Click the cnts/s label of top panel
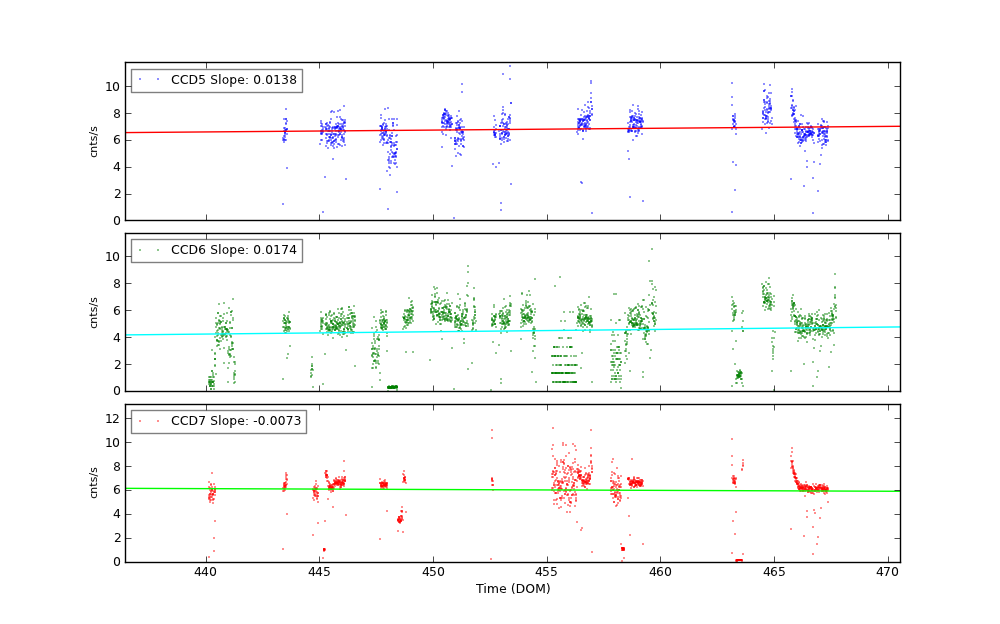The width and height of the screenshot is (1000, 624). pyautogui.click(x=94, y=141)
